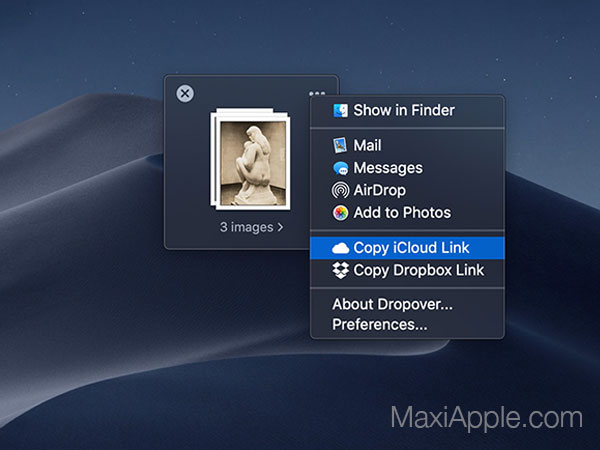600x450 pixels.
Task: Share images via Messages
Action: click(407, 168)
